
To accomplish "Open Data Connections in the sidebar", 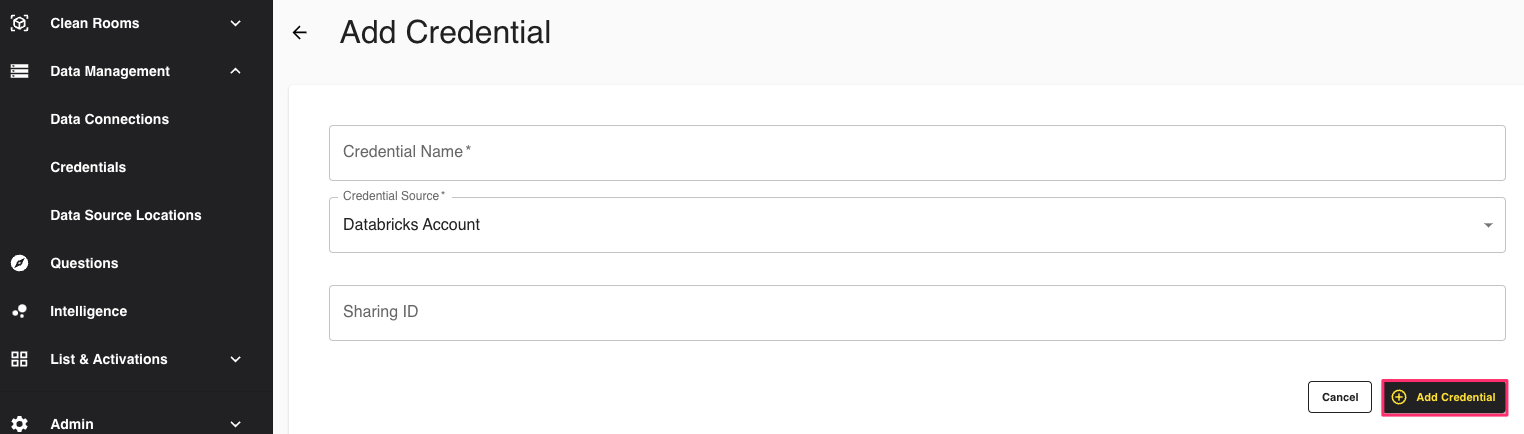I will (110, 119).
